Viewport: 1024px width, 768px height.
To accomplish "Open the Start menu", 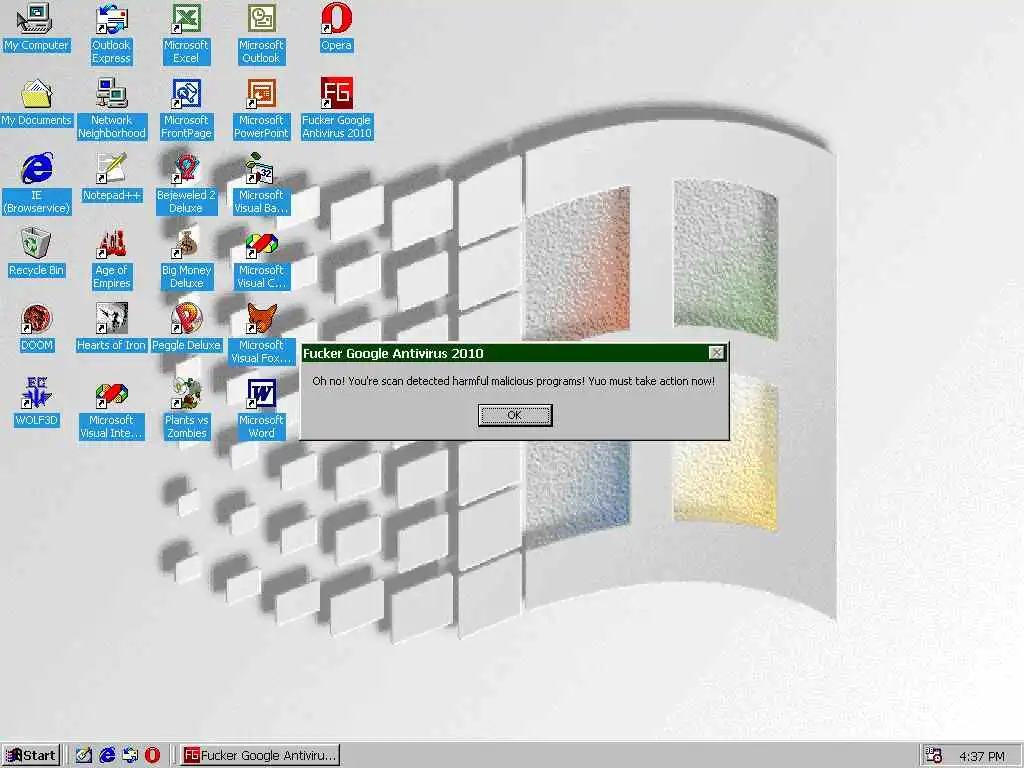I will [x=31, y=756].
